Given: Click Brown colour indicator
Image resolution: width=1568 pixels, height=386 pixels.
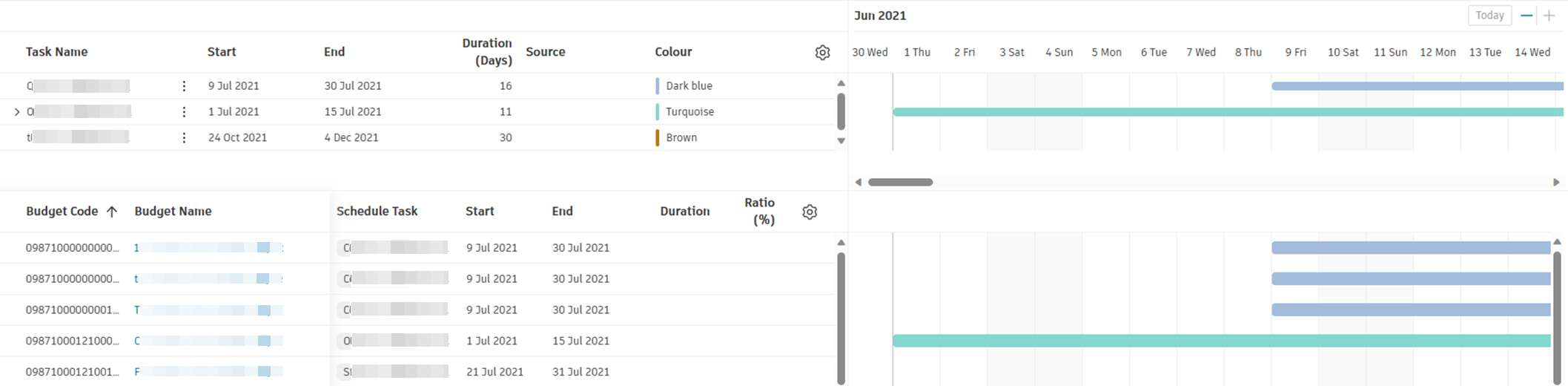Looking at the screenshot, I should [658, 138].
